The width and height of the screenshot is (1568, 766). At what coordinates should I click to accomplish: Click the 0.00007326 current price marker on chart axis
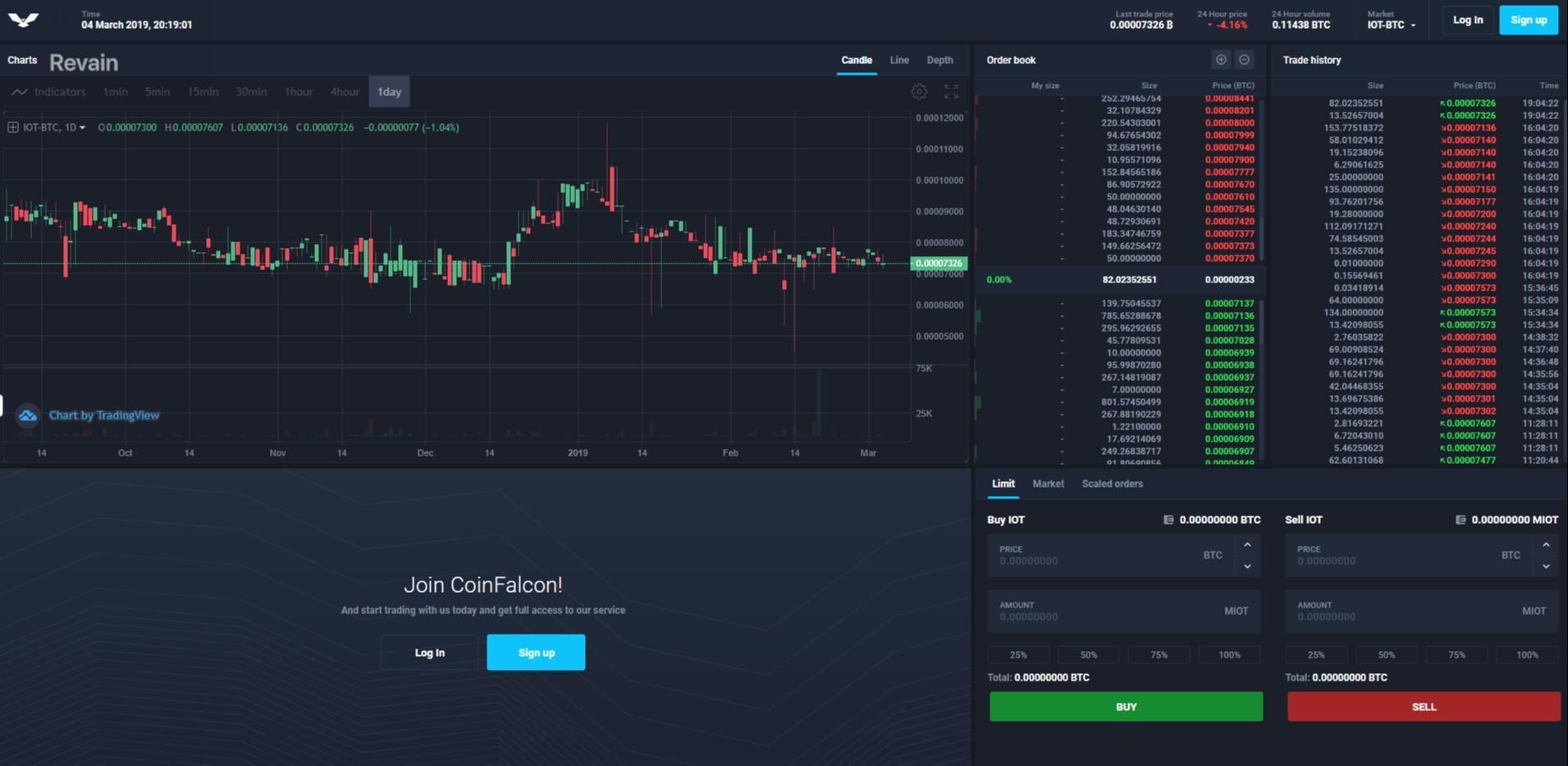(x=939, y=264)
